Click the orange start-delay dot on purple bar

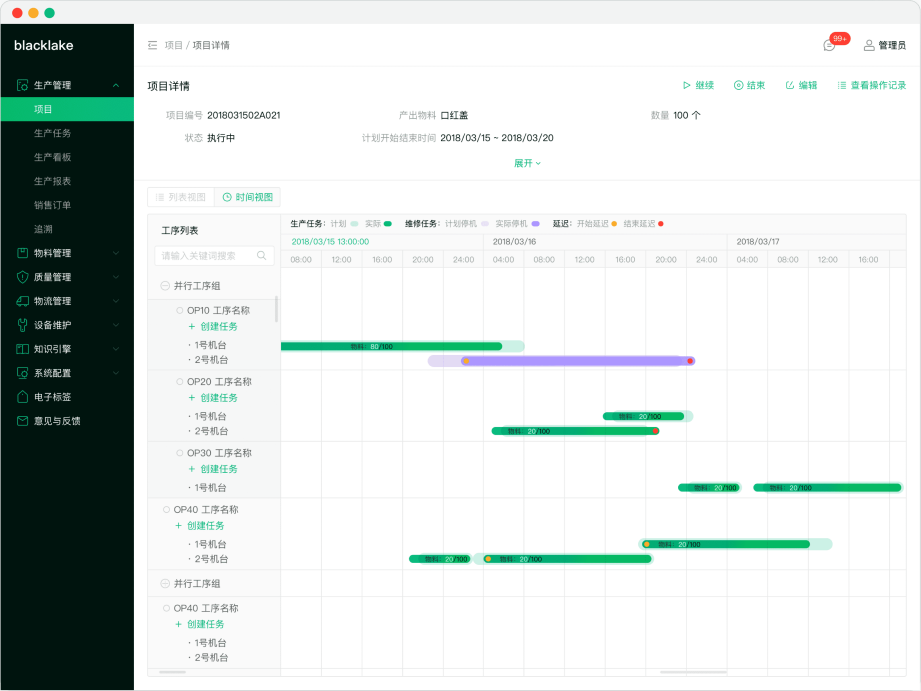(x=465, y=361)
